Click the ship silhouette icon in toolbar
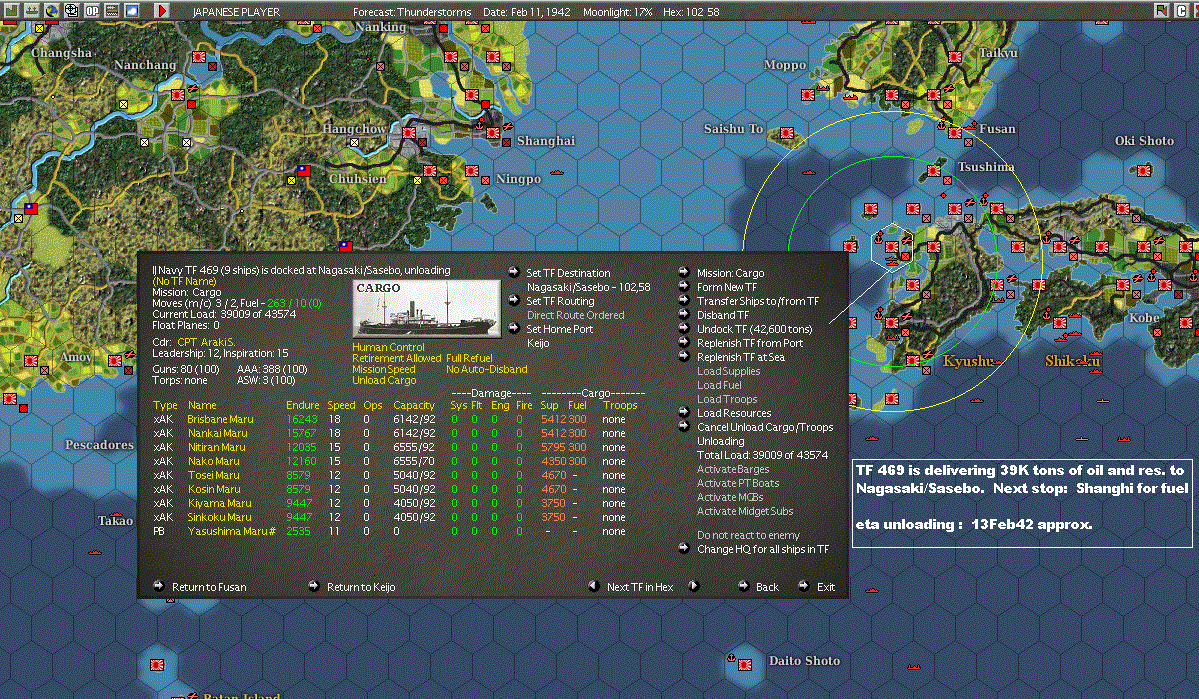Viewport: 1199px width, 699px height. (32, 10)
